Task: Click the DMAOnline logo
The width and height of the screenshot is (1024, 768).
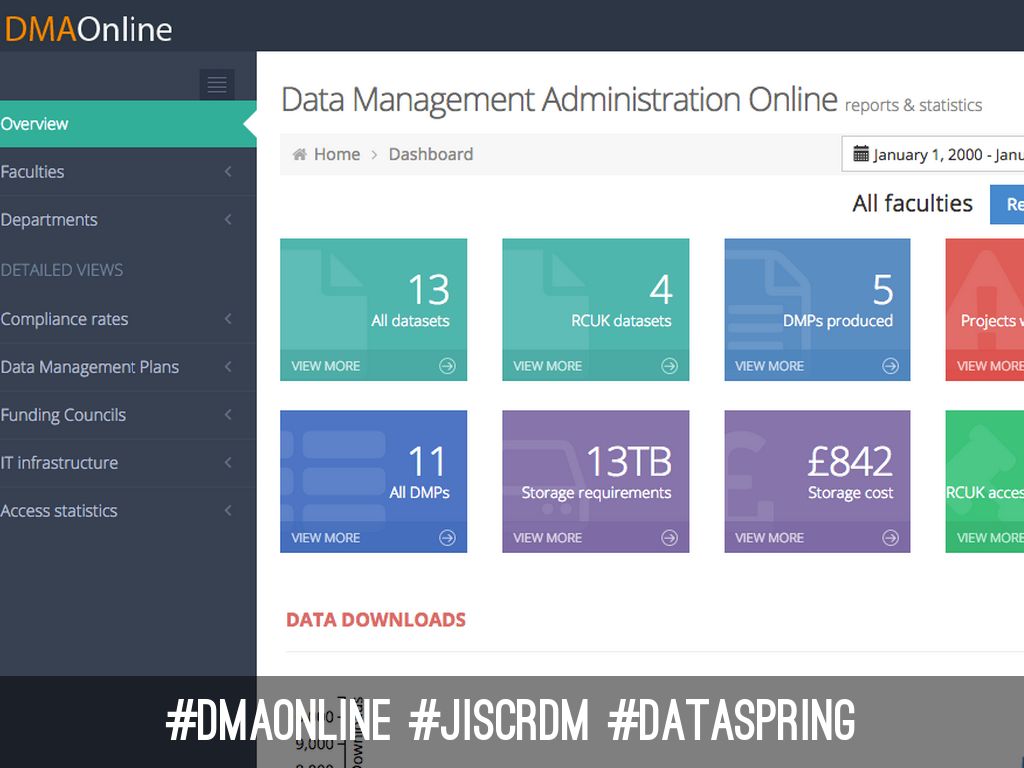Action: pyautogui.click(x=88, y=28)
